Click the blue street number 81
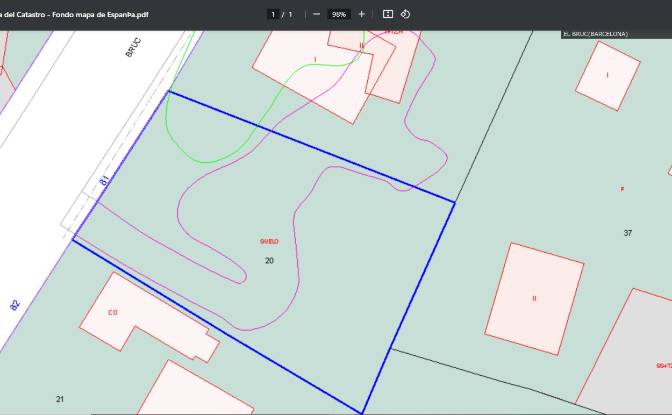The image size is (672, 415). click(104, 180)
